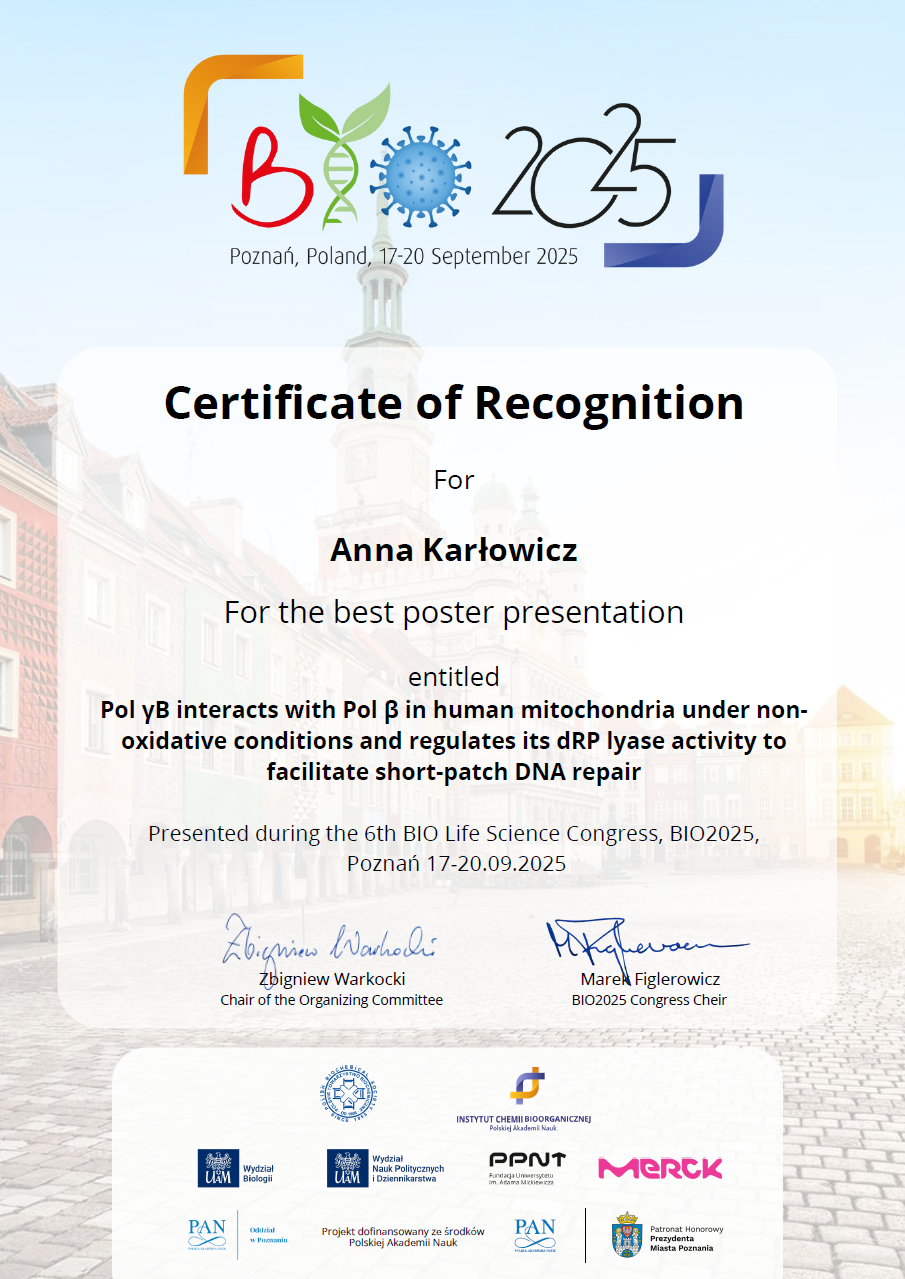The width and height of the screenshot is (905, 1279).
Task: Click the UAM Wydział Nauk Politycznych logo
Action: (385, 1167)
